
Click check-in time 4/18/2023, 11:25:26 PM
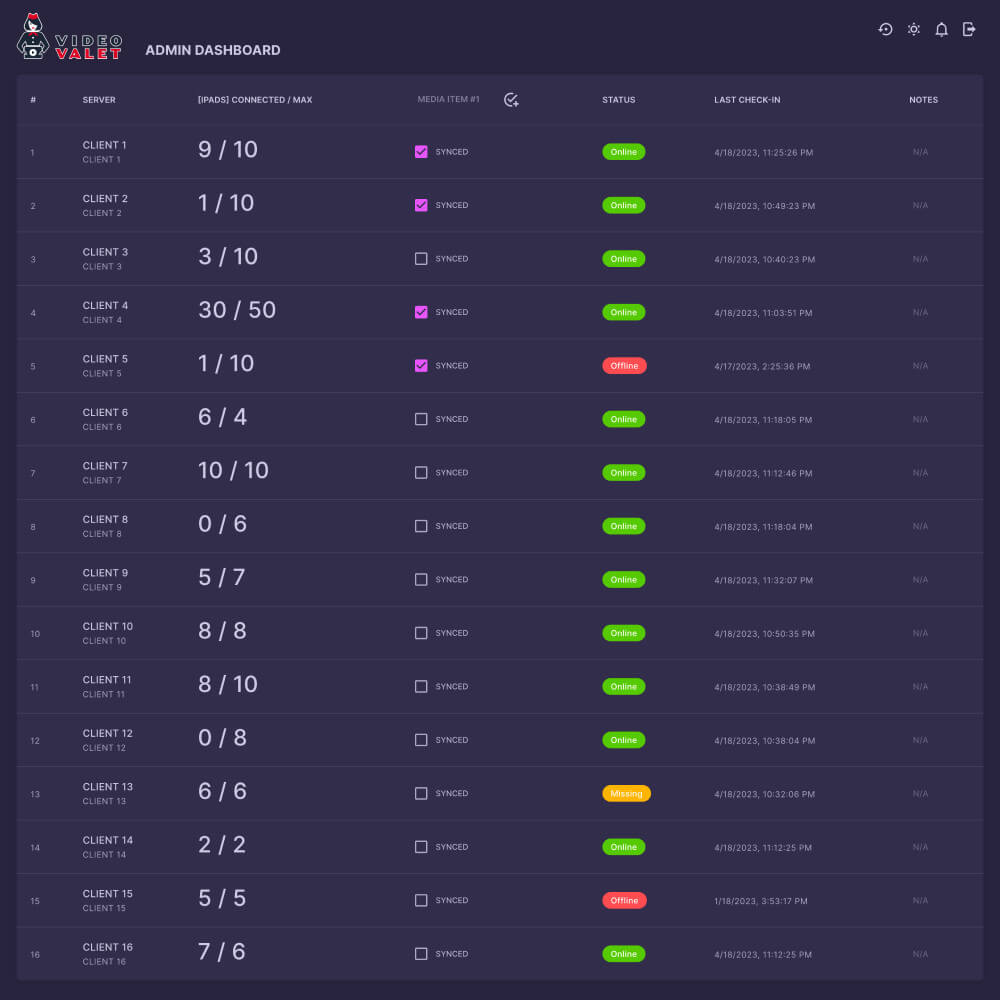click(763, 152)
